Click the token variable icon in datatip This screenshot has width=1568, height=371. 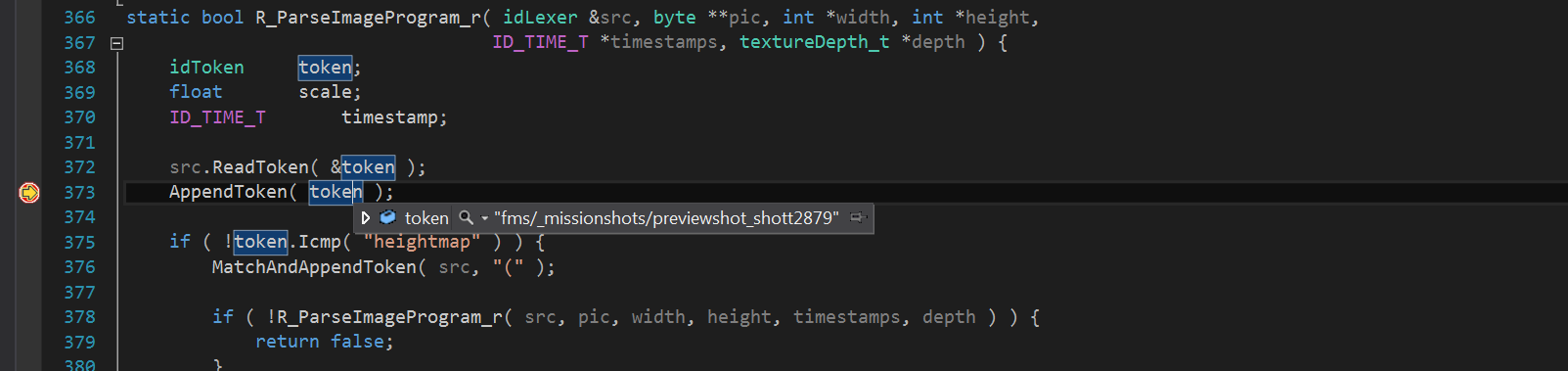click(x=387, y=217)
